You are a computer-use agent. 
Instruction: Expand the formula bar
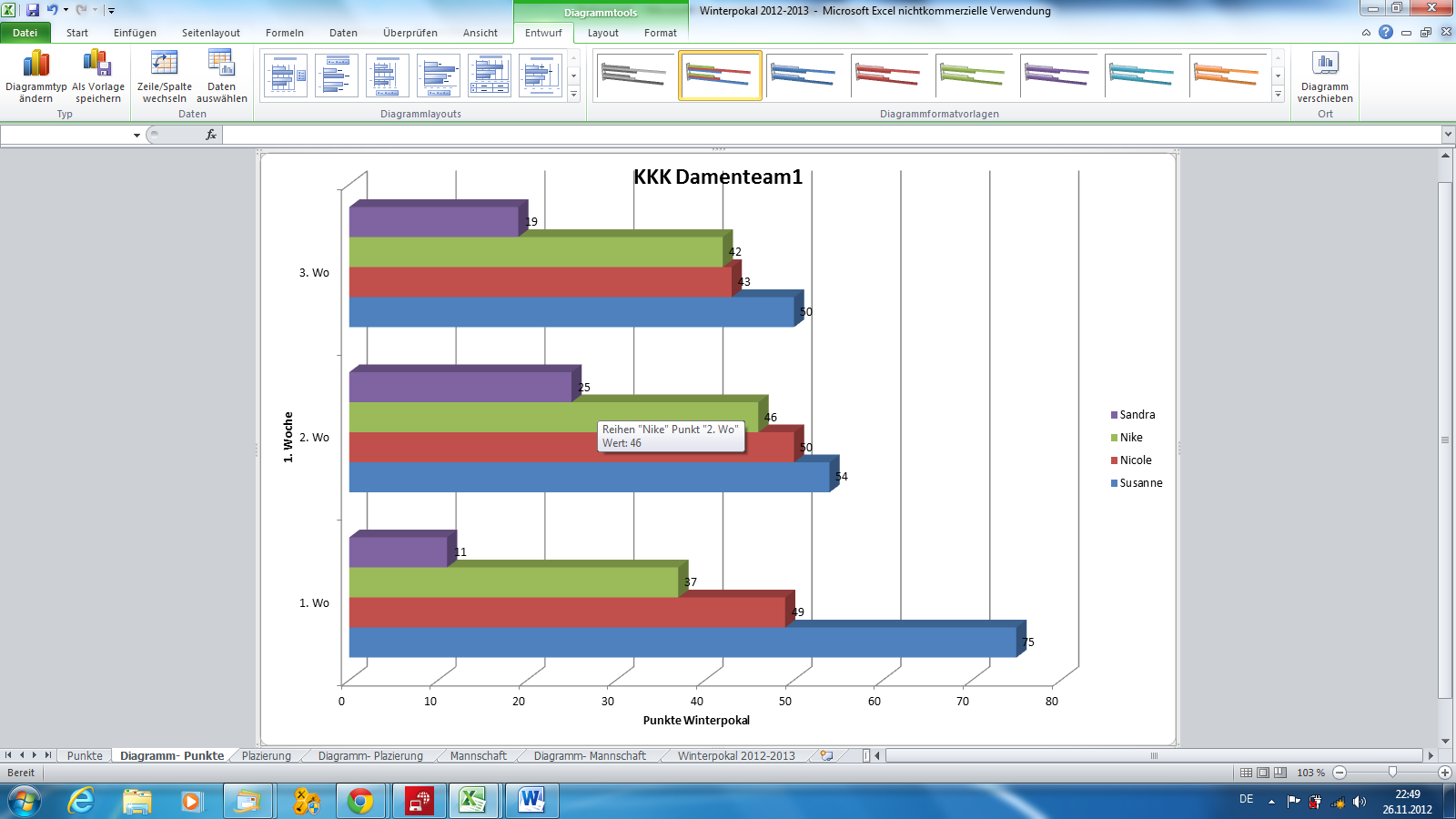[x=1448, y=135]
